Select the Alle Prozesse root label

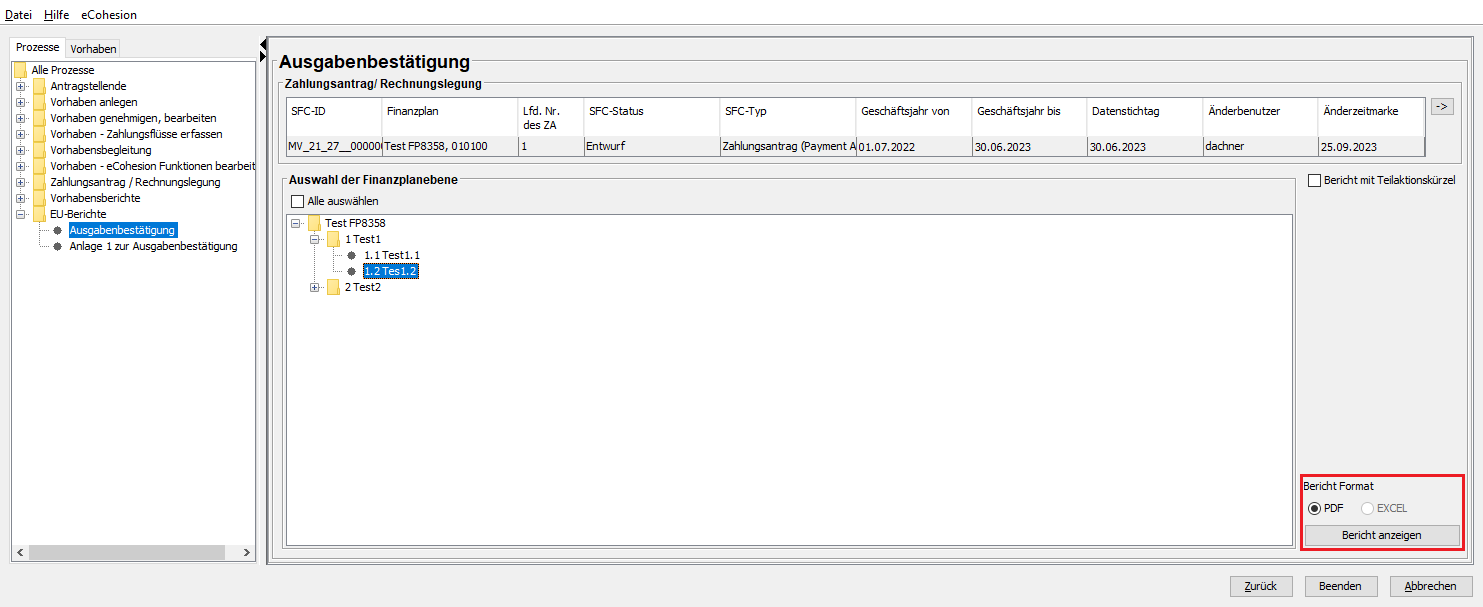coord(63,70)
